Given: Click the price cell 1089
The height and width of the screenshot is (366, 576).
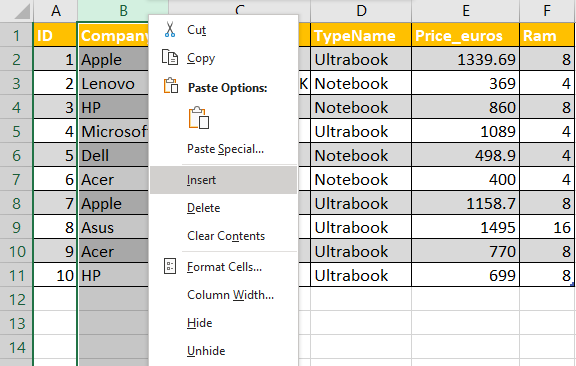Looking at the screenshot, I should tap(466, 131).
